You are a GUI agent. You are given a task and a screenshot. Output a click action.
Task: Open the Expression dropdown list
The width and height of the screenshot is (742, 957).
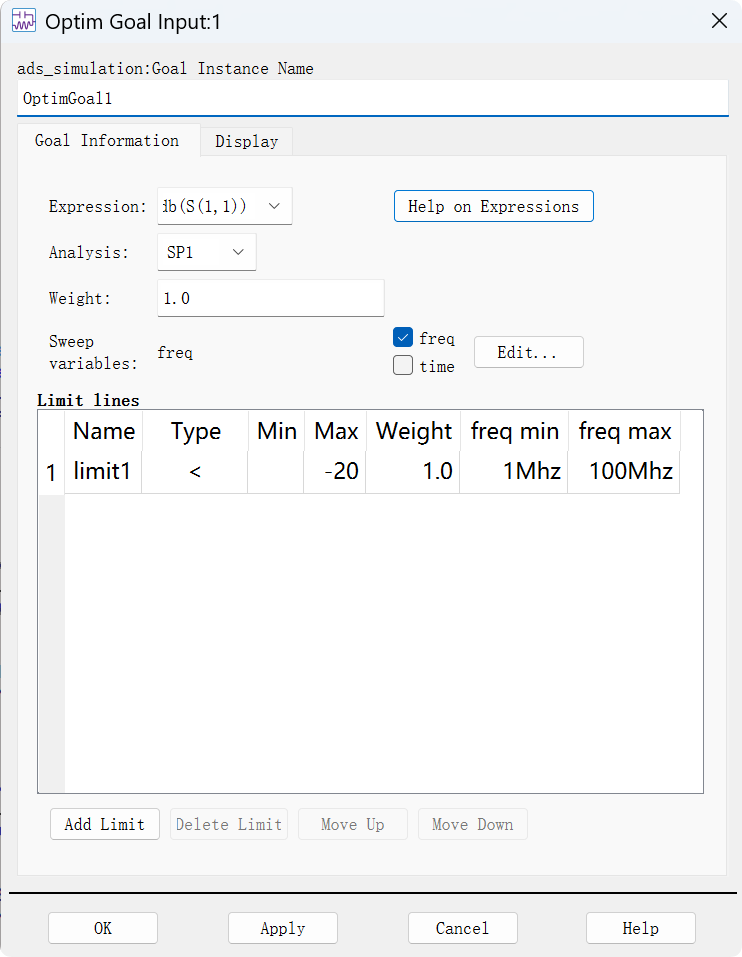click(x=225, y=206)
